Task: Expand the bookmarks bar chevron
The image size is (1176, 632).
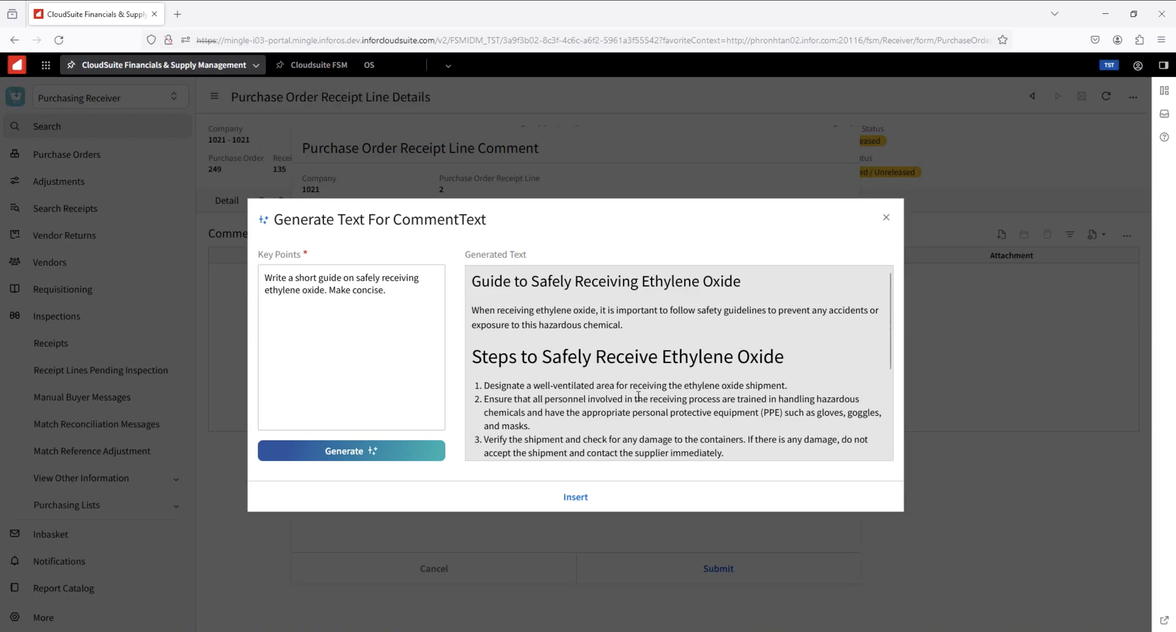Action: coord(448,66)
